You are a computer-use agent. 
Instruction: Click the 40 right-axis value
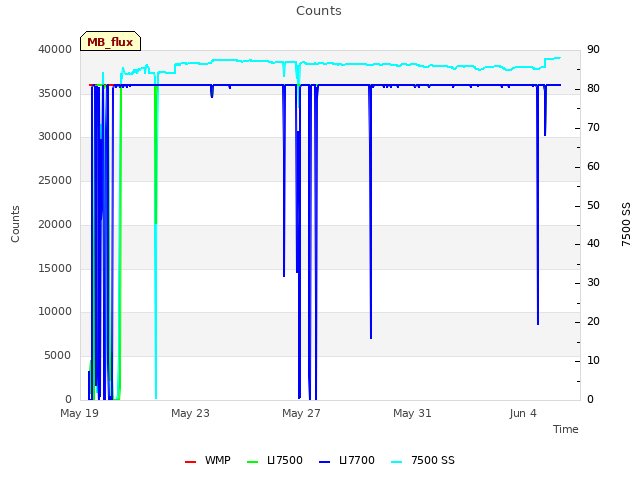[x=593, y=244]
